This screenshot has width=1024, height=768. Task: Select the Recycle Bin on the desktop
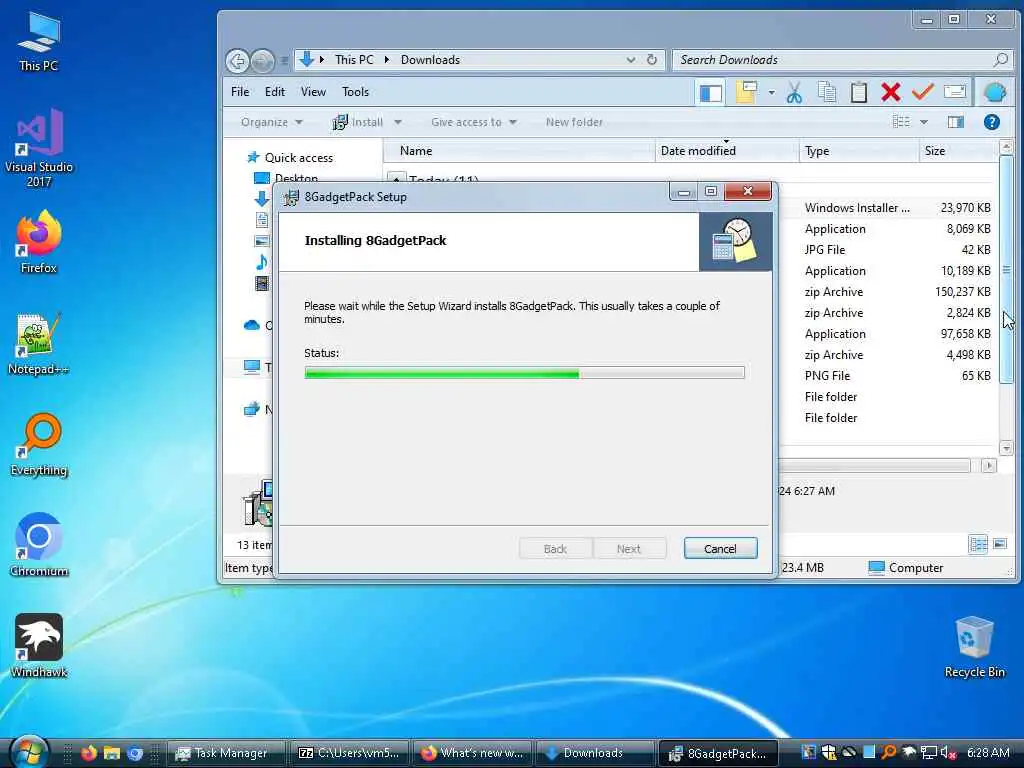click(974, 647)
